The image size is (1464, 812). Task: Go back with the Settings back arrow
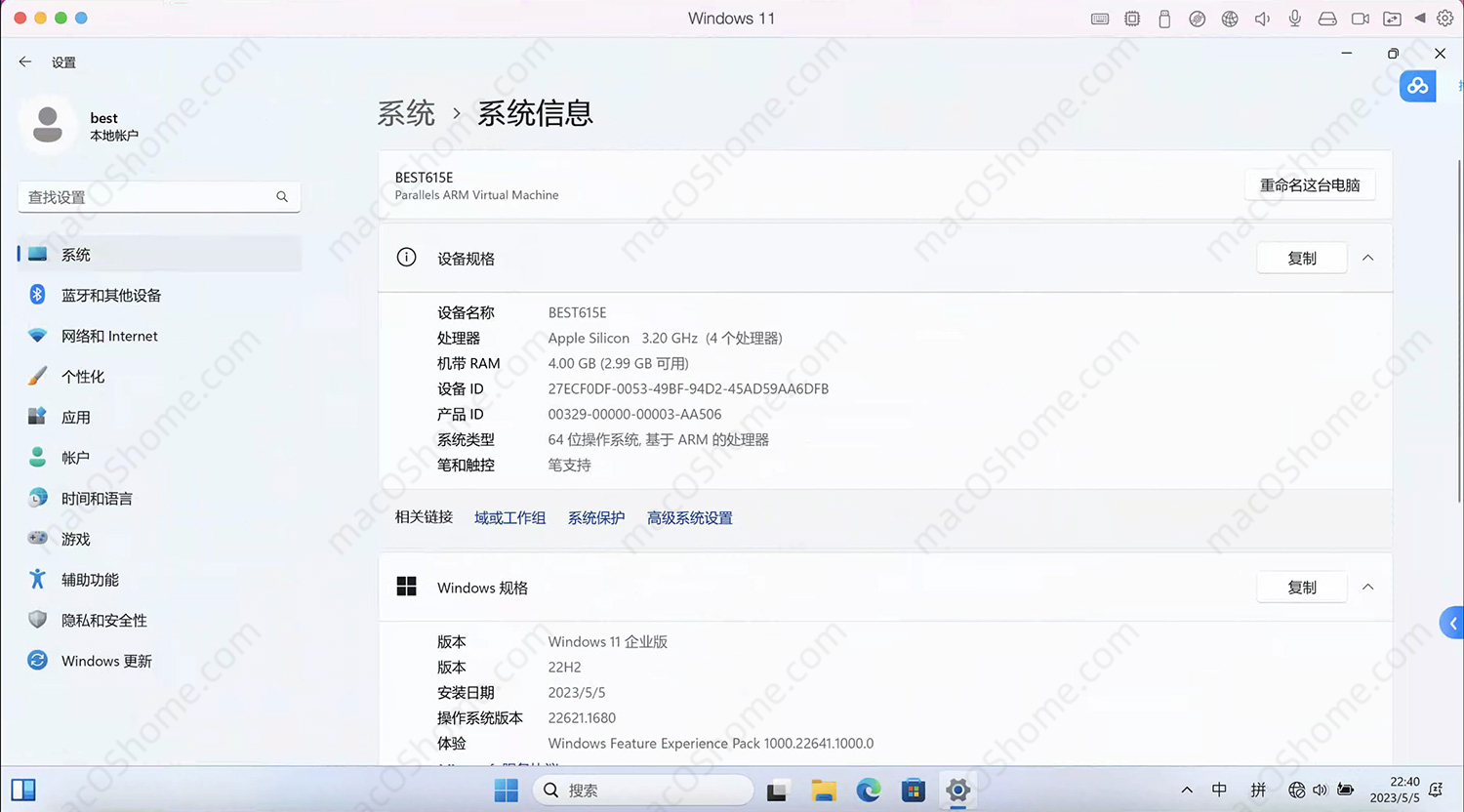click(x=25, y=61)
